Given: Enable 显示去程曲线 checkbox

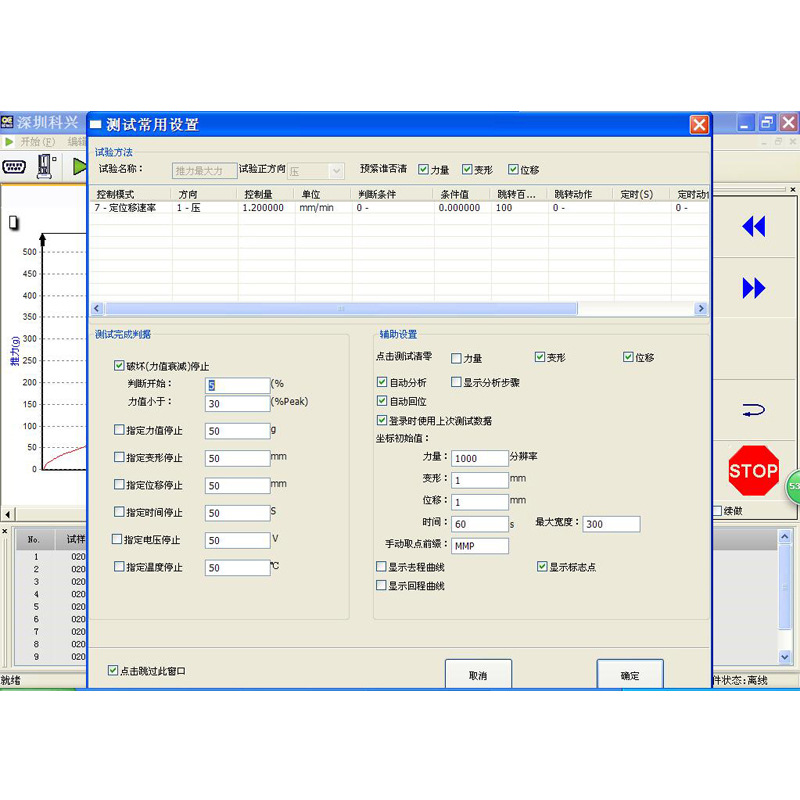Looking at the screenshot, I should 381,566.
